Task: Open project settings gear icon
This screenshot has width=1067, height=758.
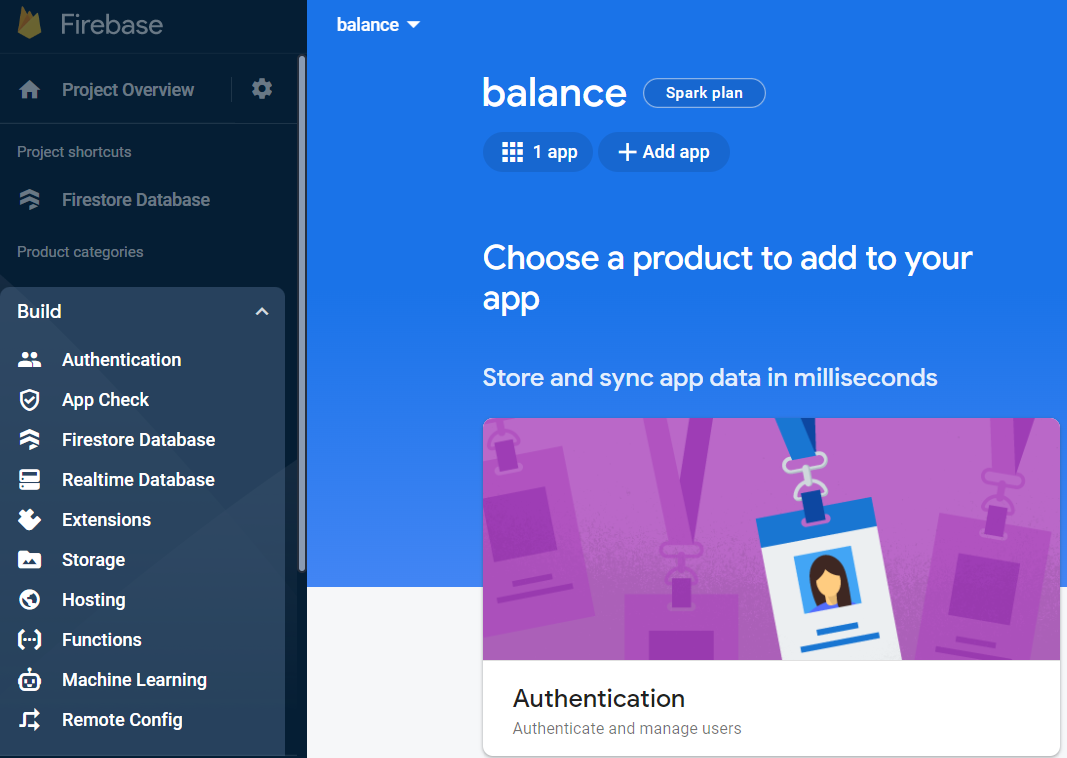Action: pyautogui.click(x=262, y=88)
